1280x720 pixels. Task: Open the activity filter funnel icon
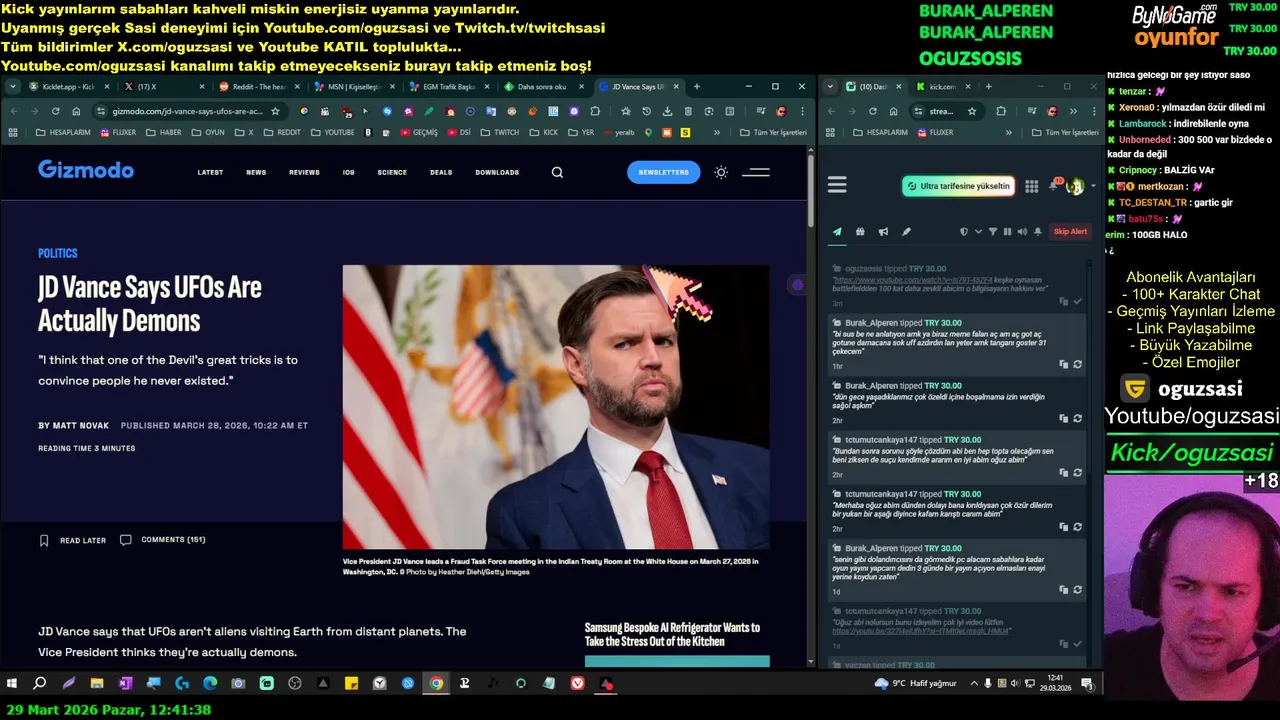pos(993,232)
